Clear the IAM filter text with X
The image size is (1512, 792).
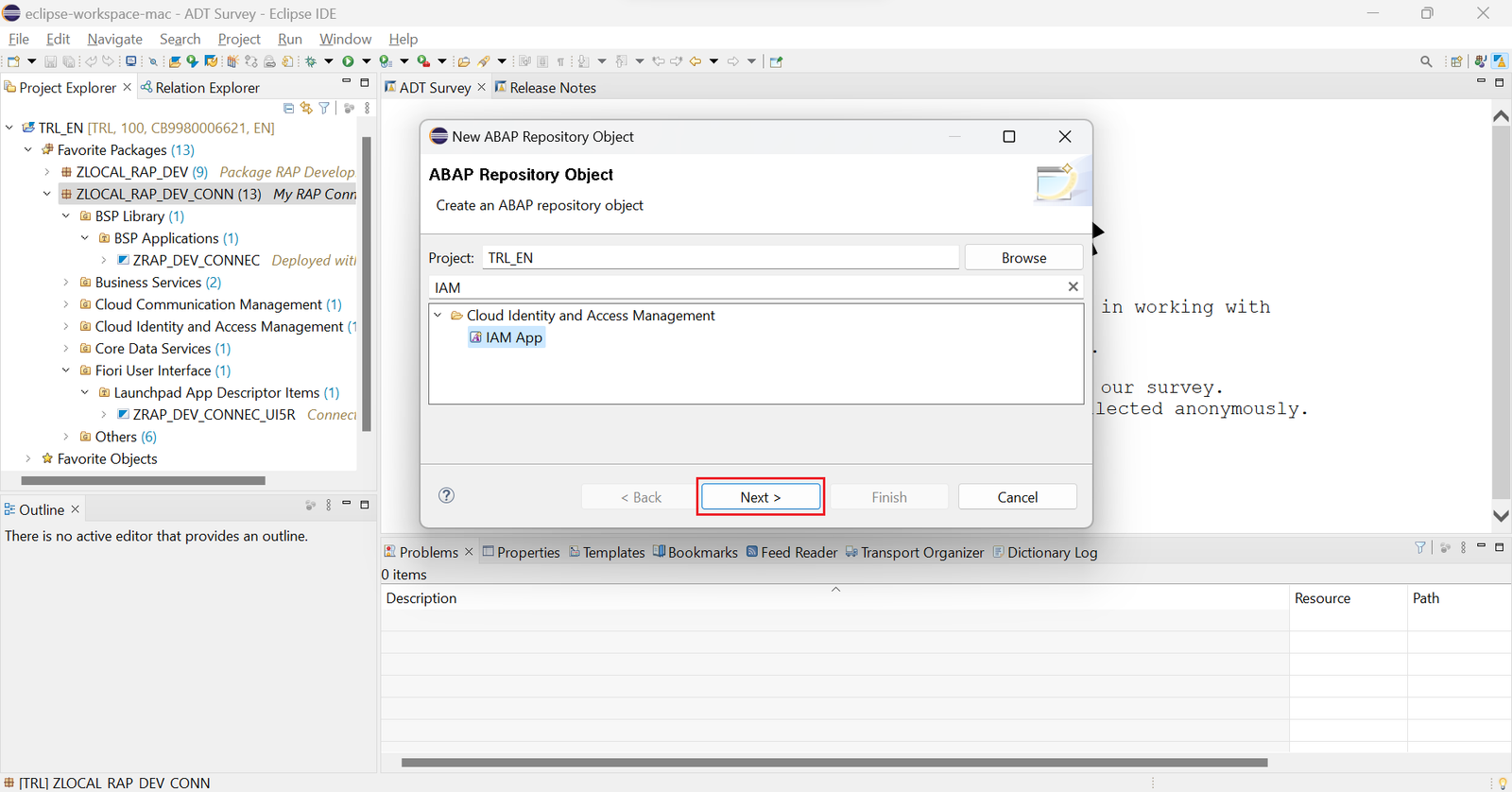(x=1073, y=286)
